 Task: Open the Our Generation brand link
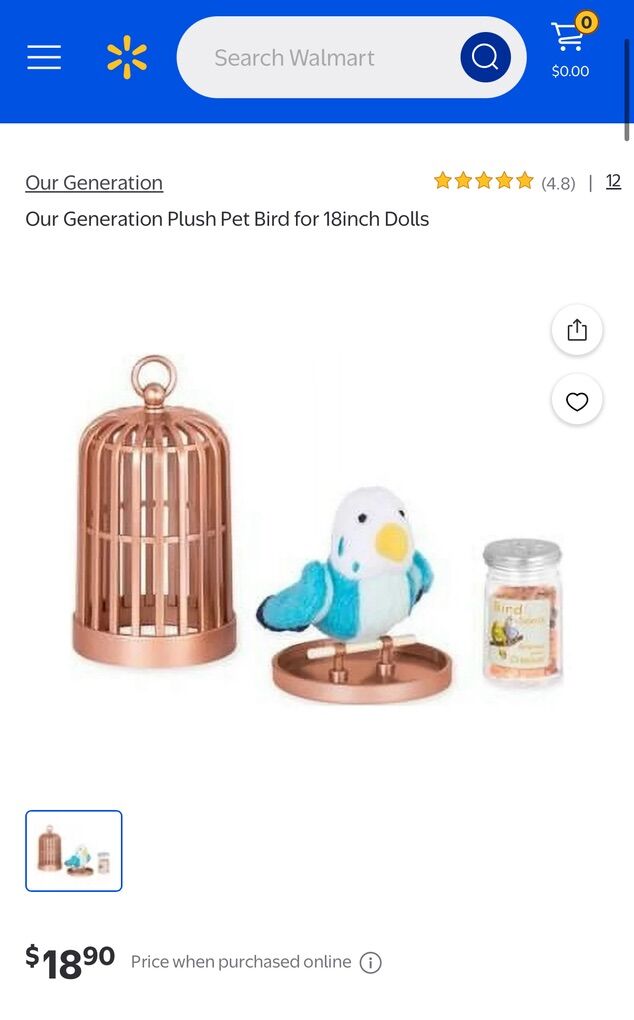coord(94,183)
